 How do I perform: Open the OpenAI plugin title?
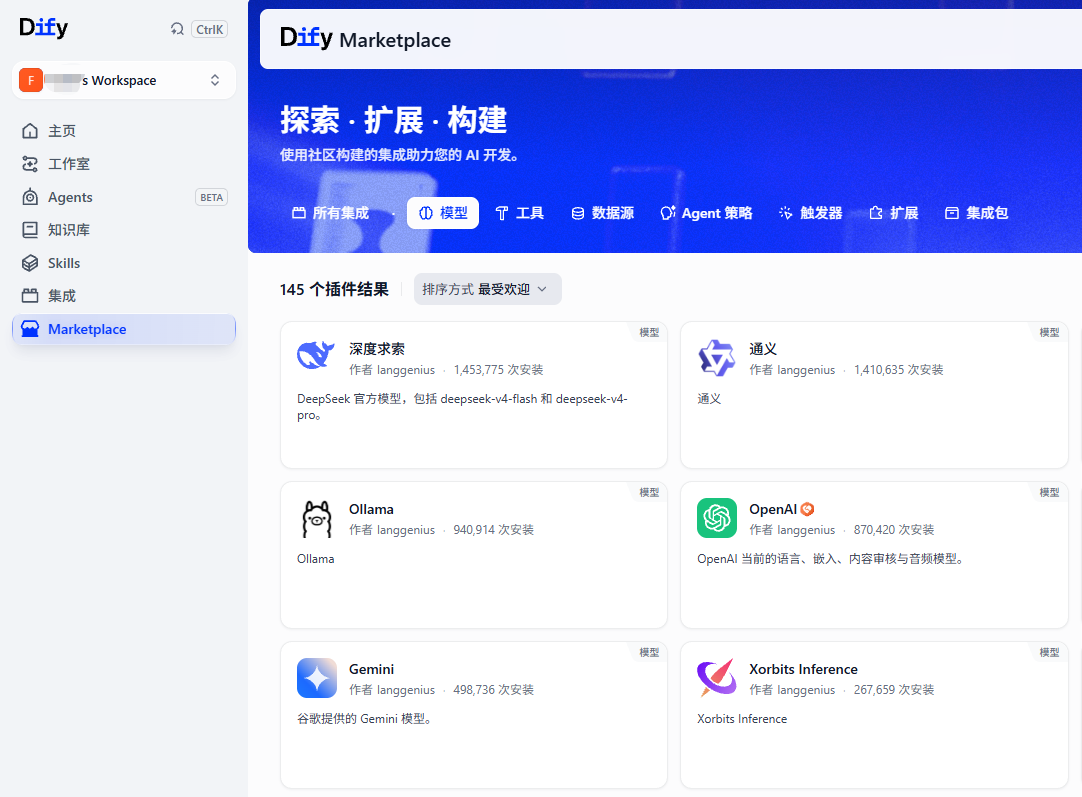tap(773, 509)
